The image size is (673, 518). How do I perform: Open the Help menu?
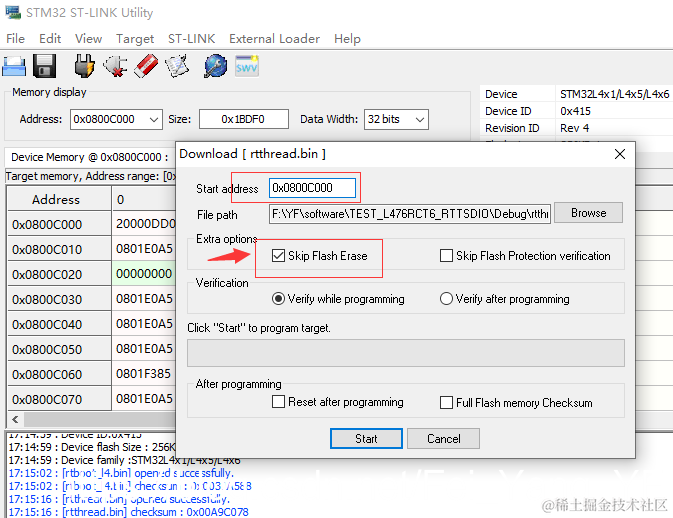347,39
